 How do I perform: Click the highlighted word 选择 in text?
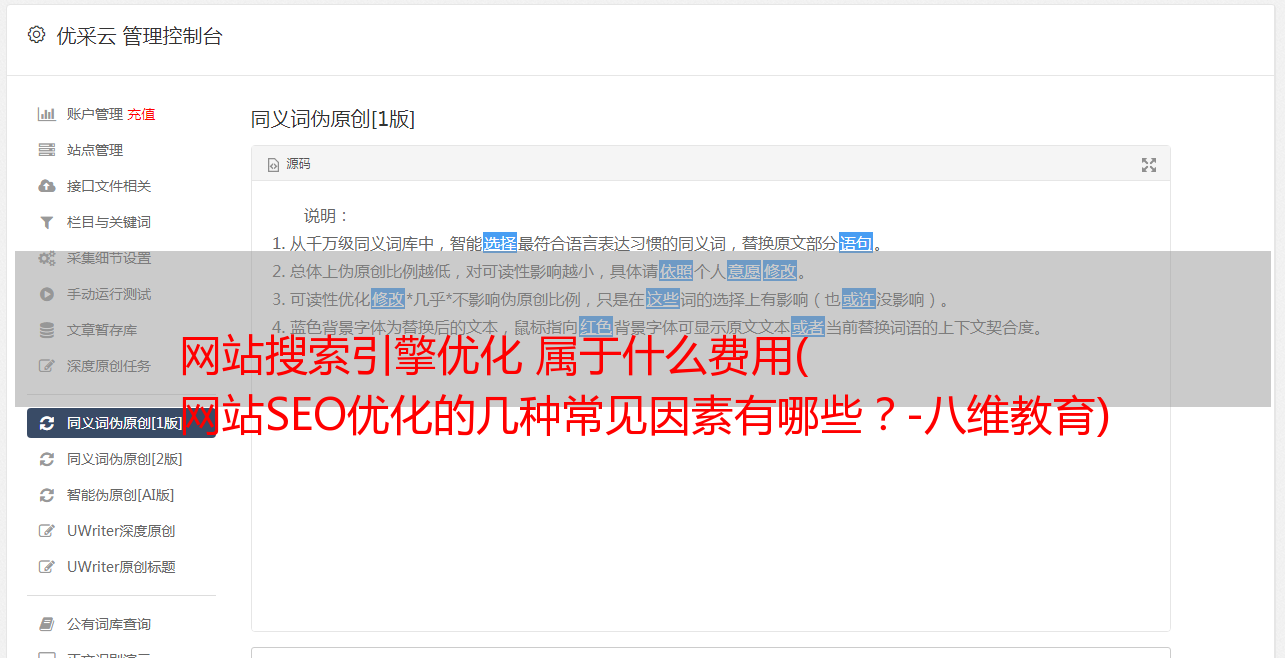coord(500,243)
